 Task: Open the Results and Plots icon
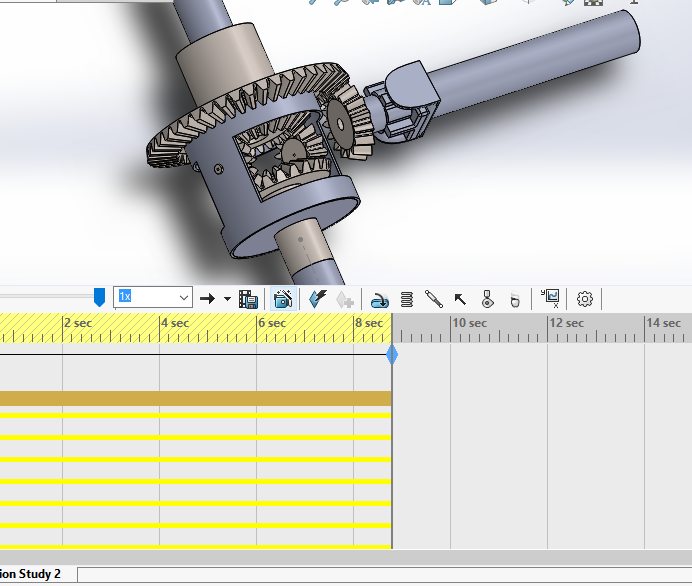pyautogui.click(x=550, y=298)
